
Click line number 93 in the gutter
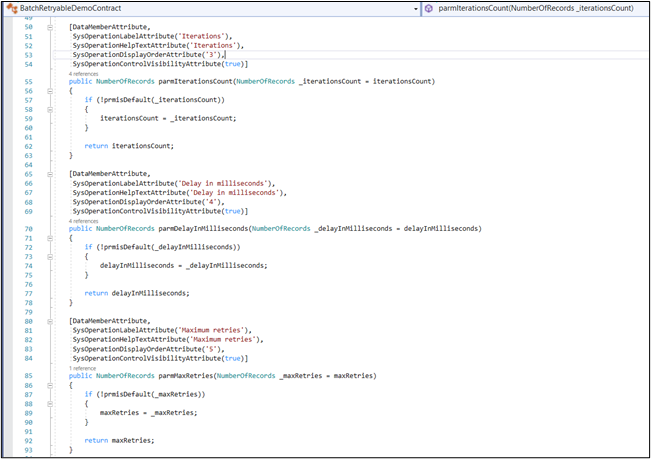[28, 450]
